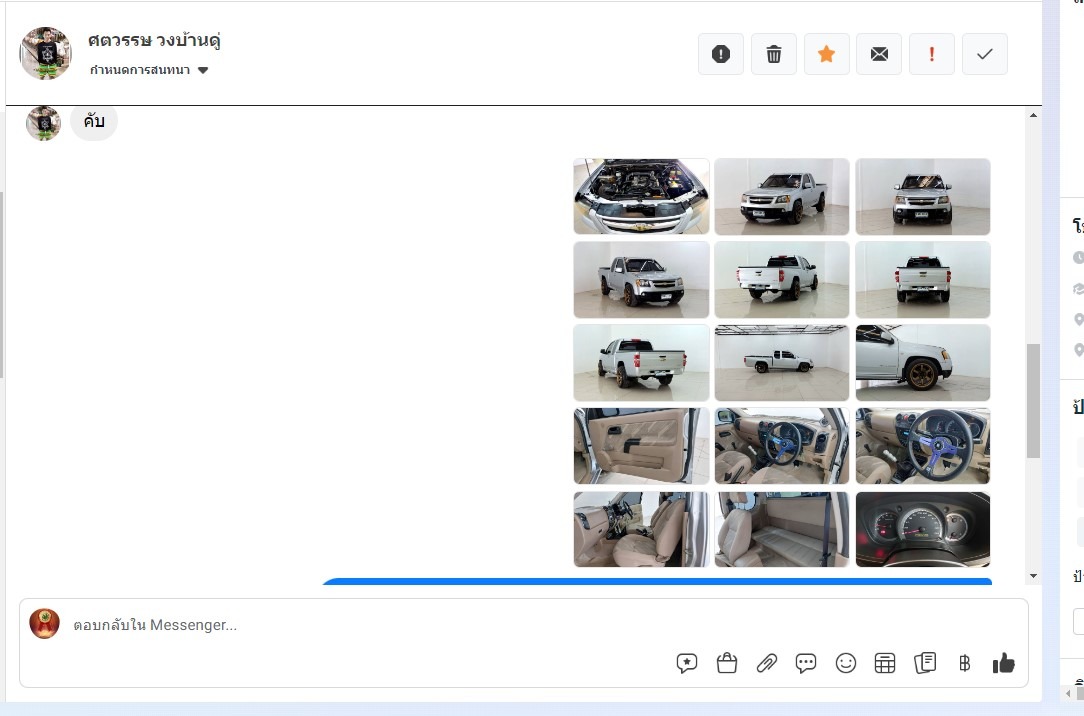
Task: Open the rear-left angle pickup photo
Action: coord(782,279)
